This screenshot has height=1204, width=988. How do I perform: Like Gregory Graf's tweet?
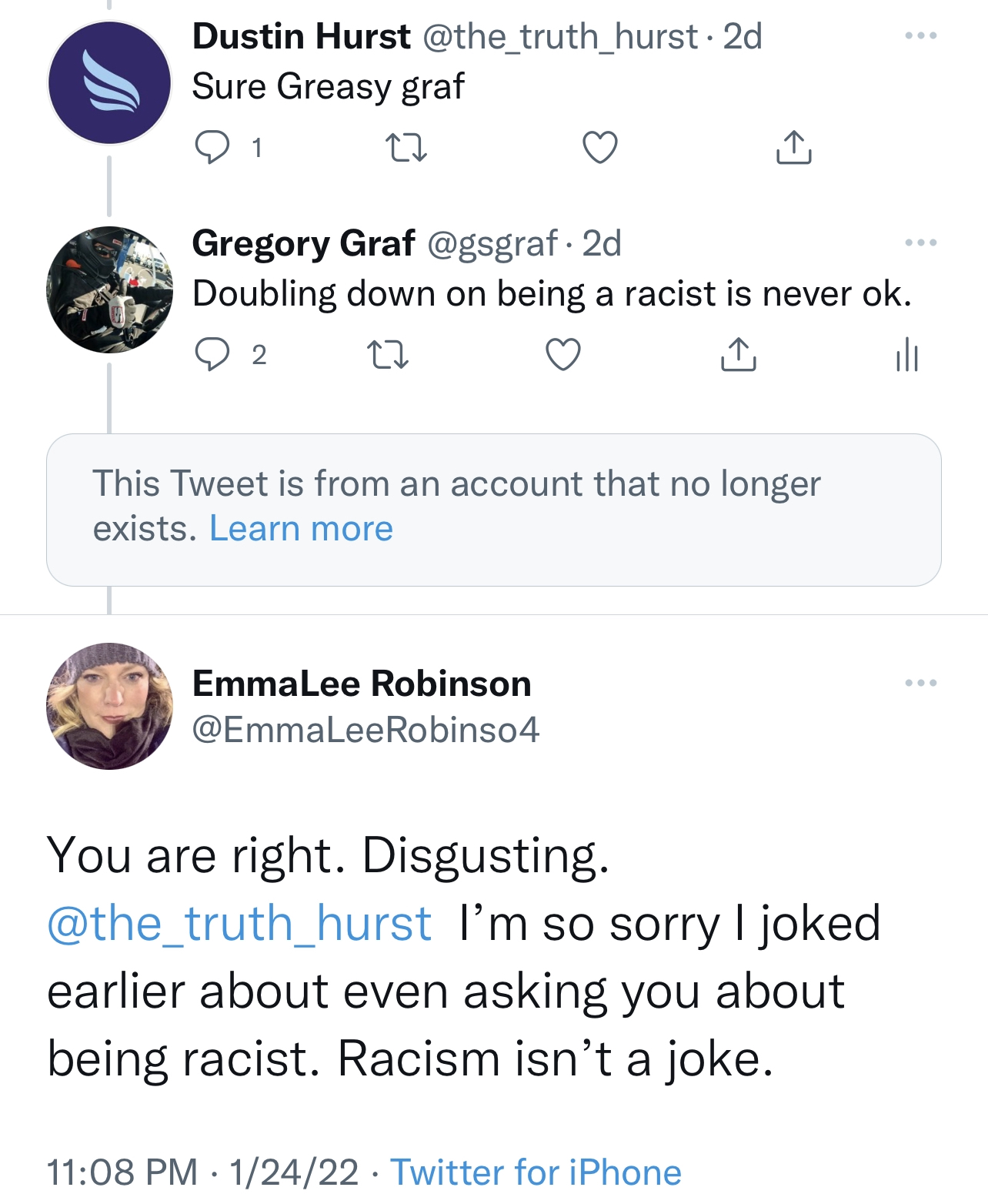point(564,353)
